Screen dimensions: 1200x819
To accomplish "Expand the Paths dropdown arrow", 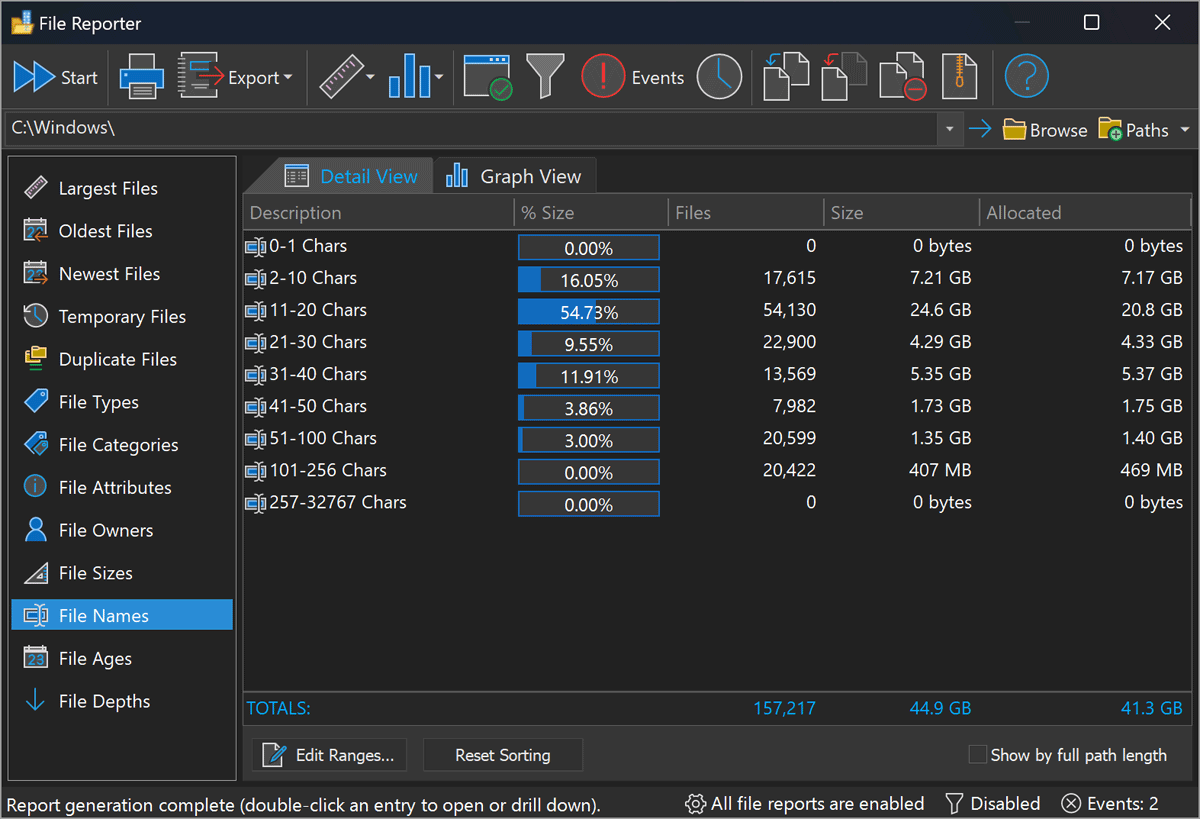I will pyautogui.click(x=1185, y=130).
